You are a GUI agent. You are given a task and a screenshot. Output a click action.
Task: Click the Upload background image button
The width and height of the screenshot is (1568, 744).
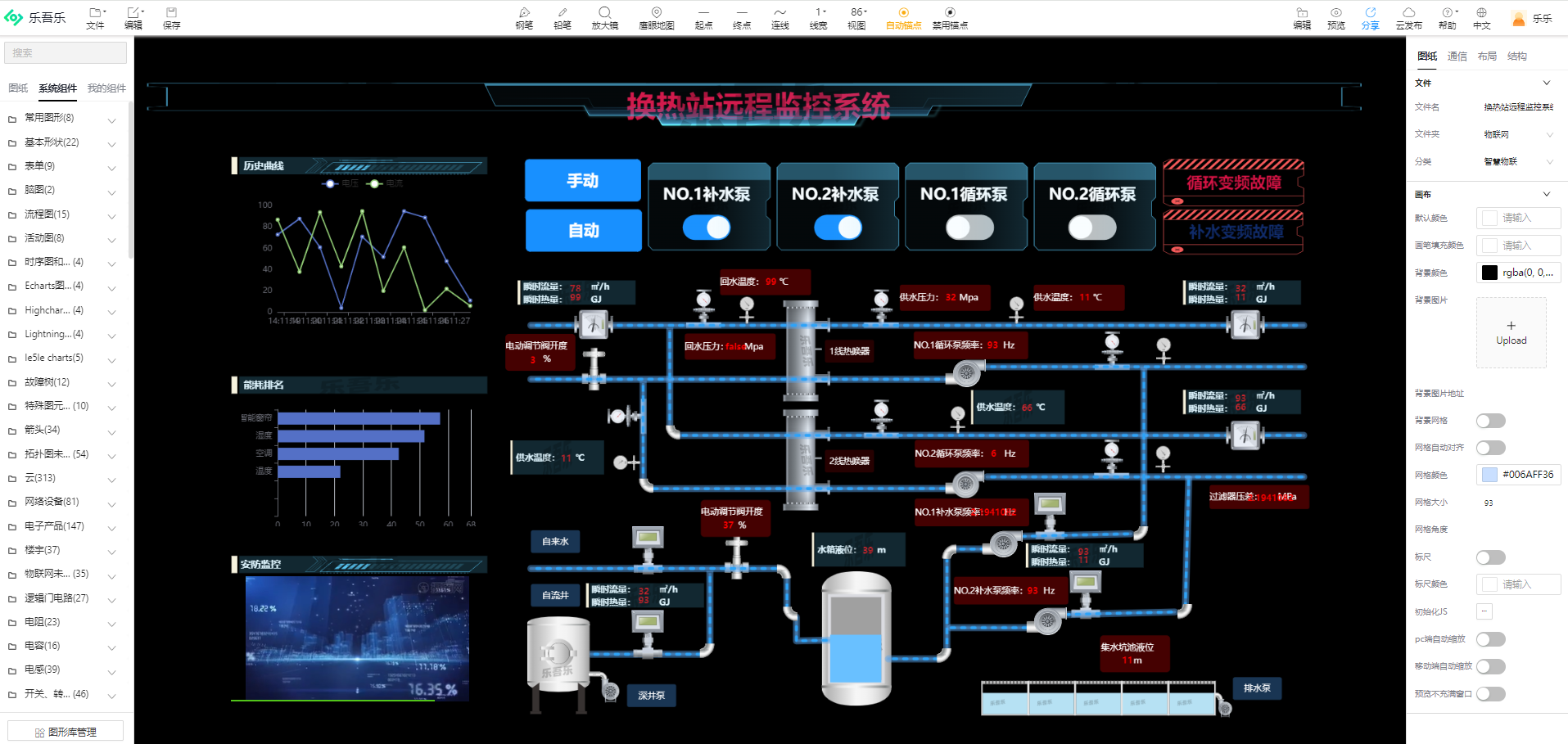[1511, 331]
